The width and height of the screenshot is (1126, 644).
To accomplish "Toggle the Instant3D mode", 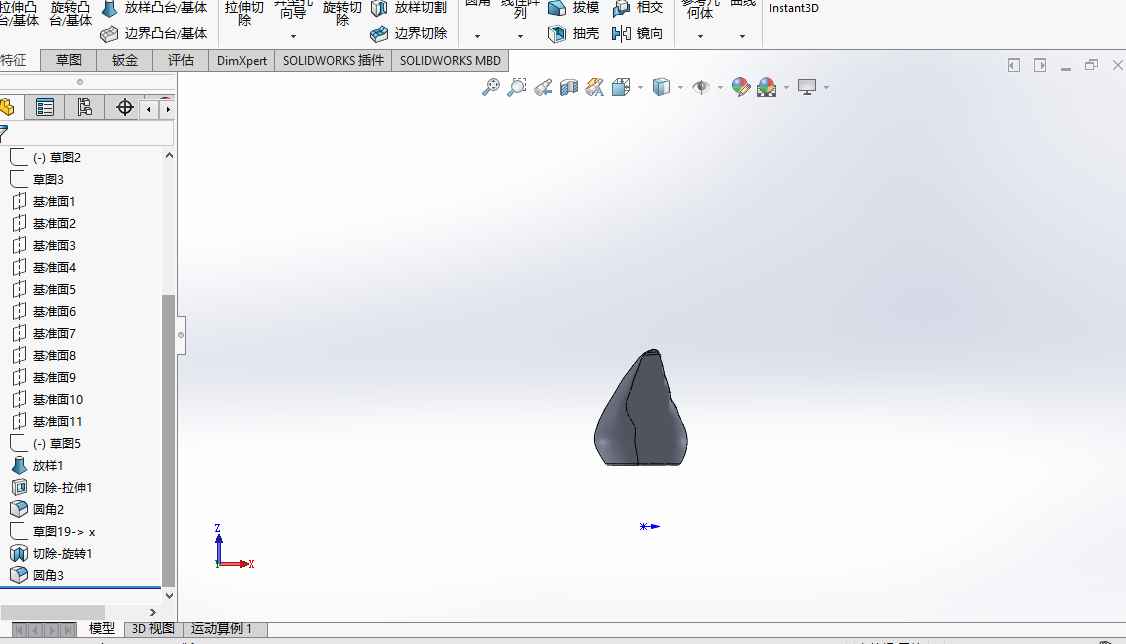I will pyautogui.click(x=794, y=9).
